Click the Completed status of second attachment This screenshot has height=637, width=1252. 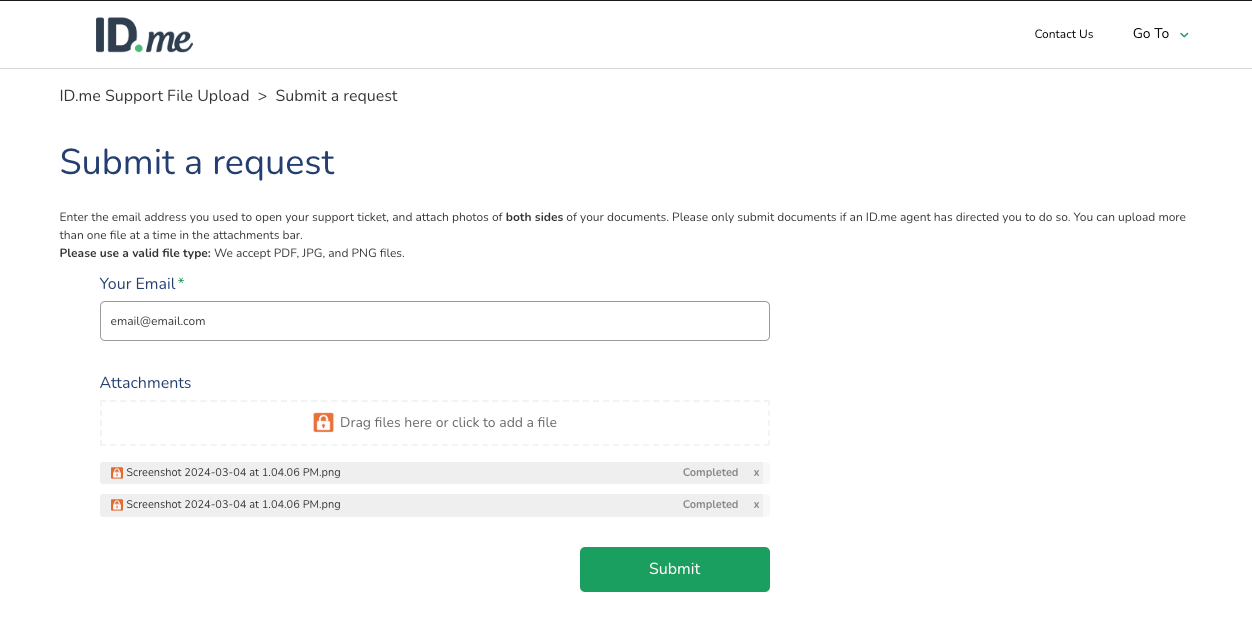(710, 505)
